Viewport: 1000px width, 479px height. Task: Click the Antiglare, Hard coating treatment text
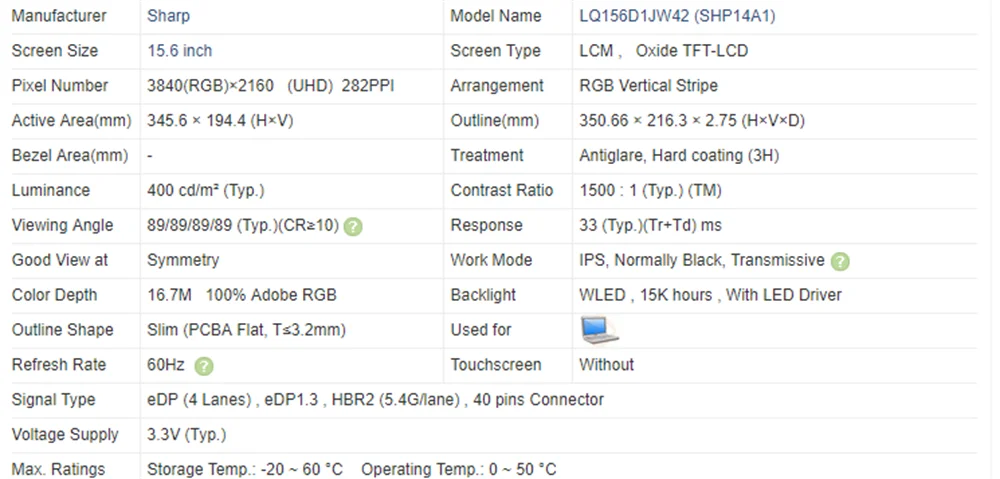point(679,155)
